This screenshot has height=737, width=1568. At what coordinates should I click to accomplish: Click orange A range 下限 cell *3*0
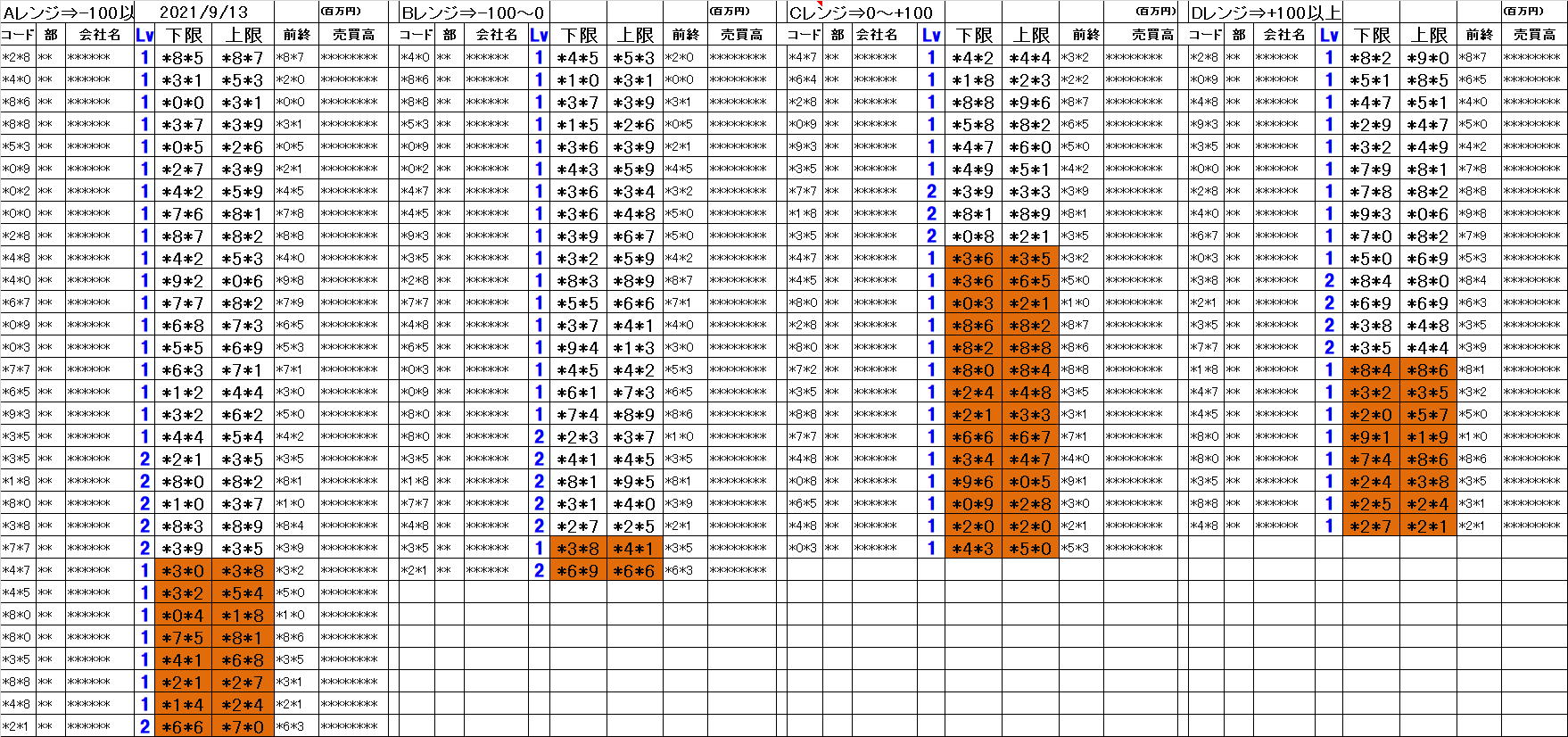184,570
